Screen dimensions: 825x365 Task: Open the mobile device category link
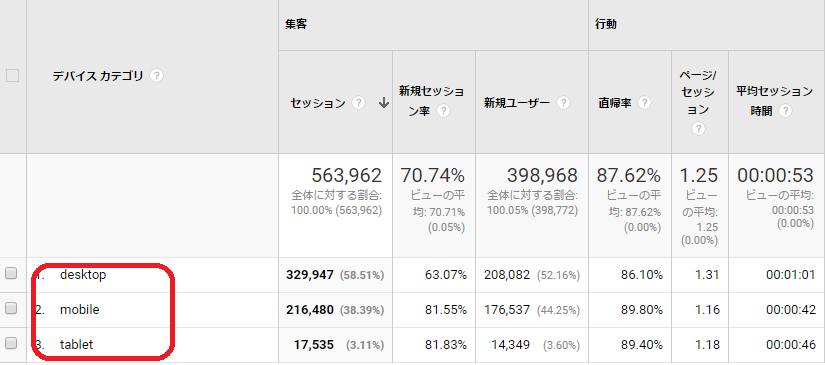tap(79, 310)
